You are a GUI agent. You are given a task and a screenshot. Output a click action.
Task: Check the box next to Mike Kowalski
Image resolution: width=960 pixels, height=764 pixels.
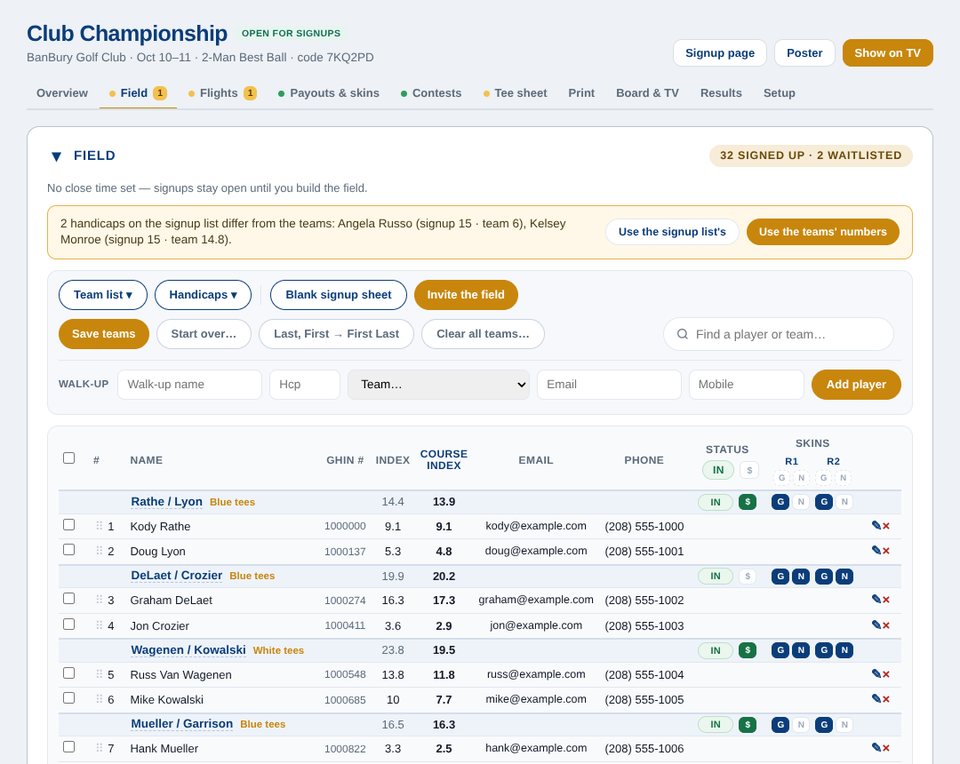(x=69, y=698)
